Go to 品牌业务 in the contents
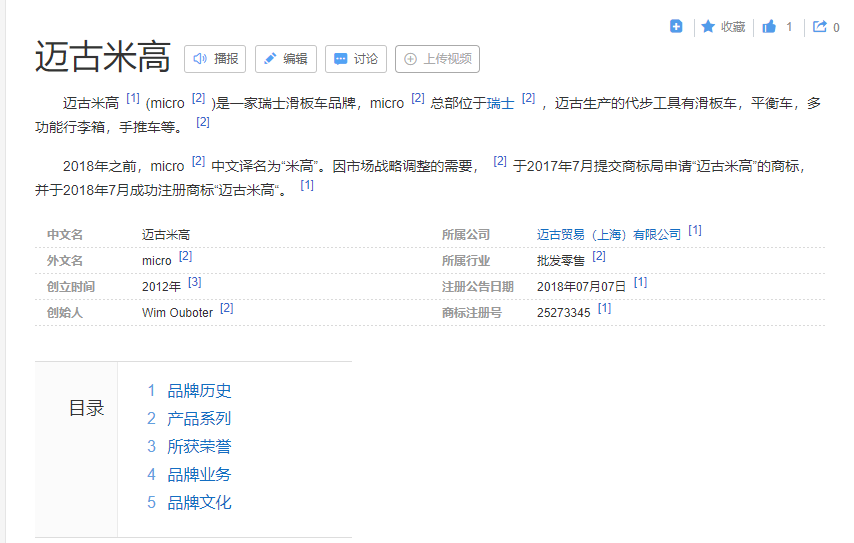 199,474
